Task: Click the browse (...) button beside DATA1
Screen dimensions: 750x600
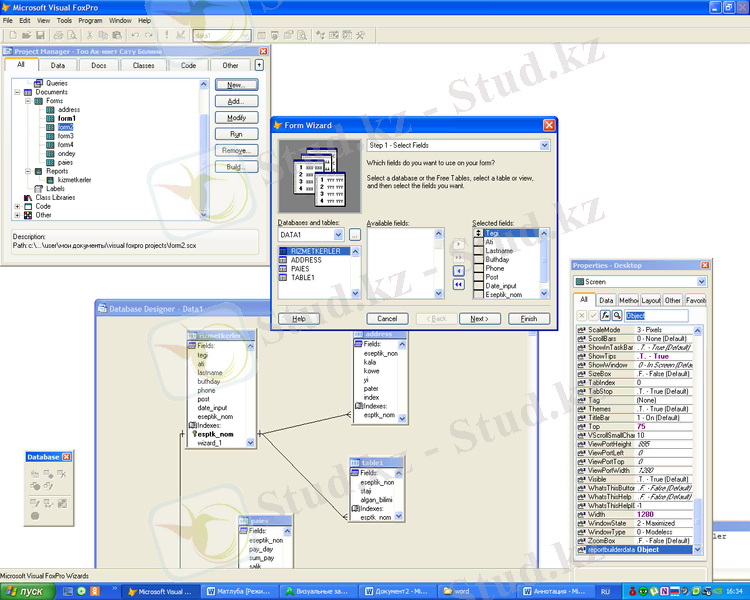Action: tap(355, 234)
